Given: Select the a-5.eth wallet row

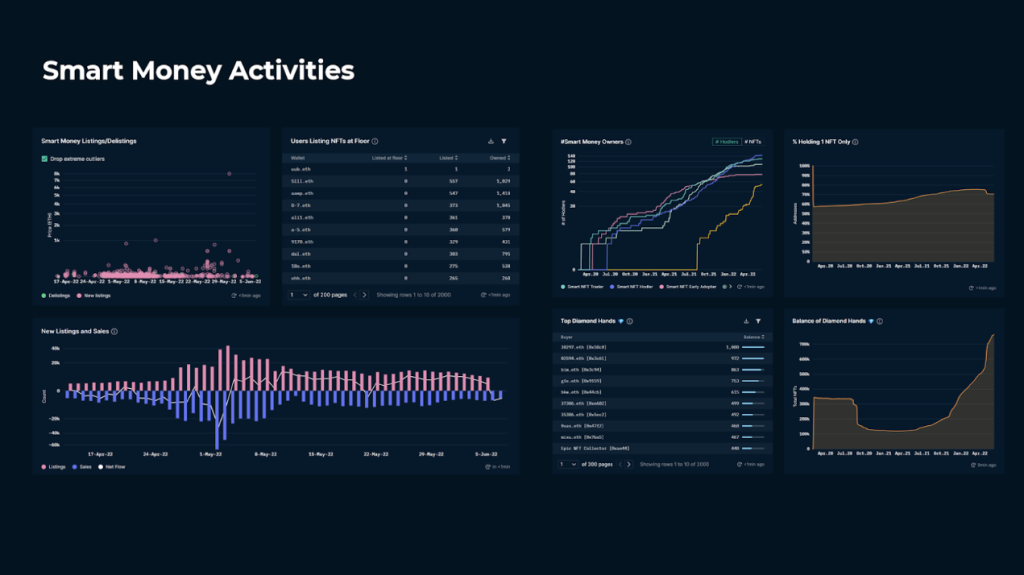Looking at the screenshot, I should pos(400,229).
